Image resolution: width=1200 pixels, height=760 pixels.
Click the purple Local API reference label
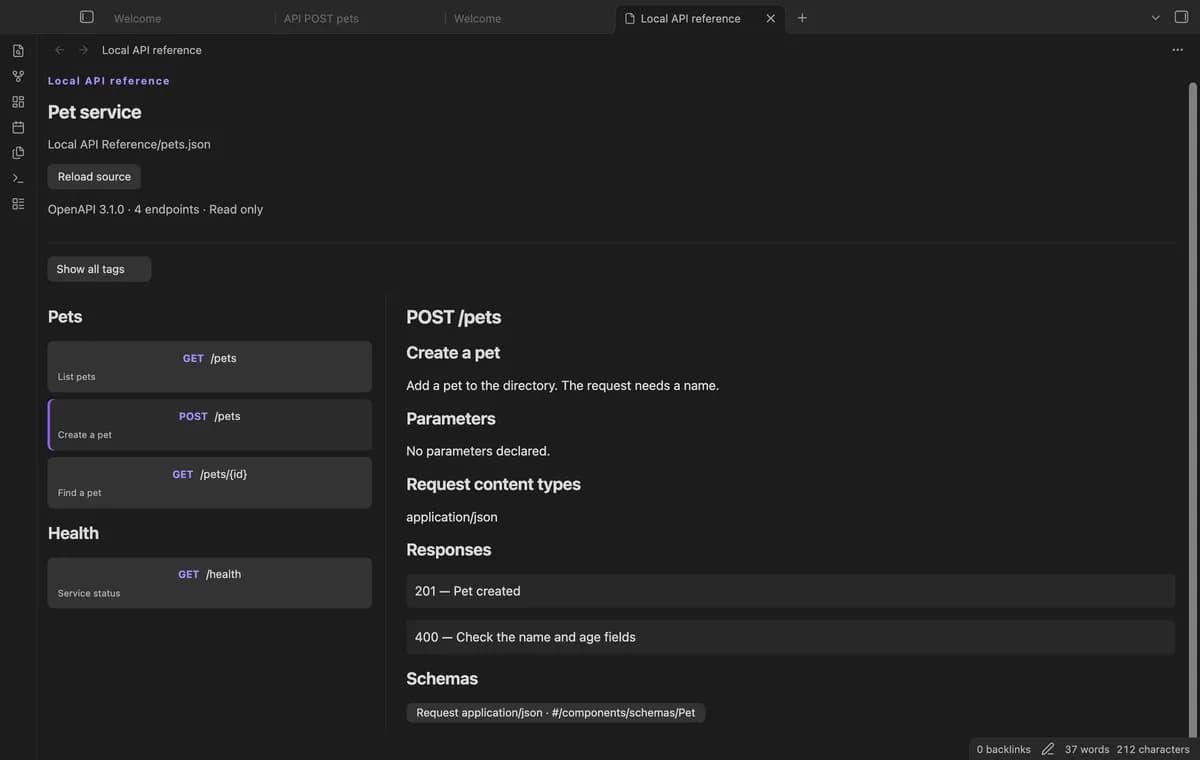[x=109, y=81]
